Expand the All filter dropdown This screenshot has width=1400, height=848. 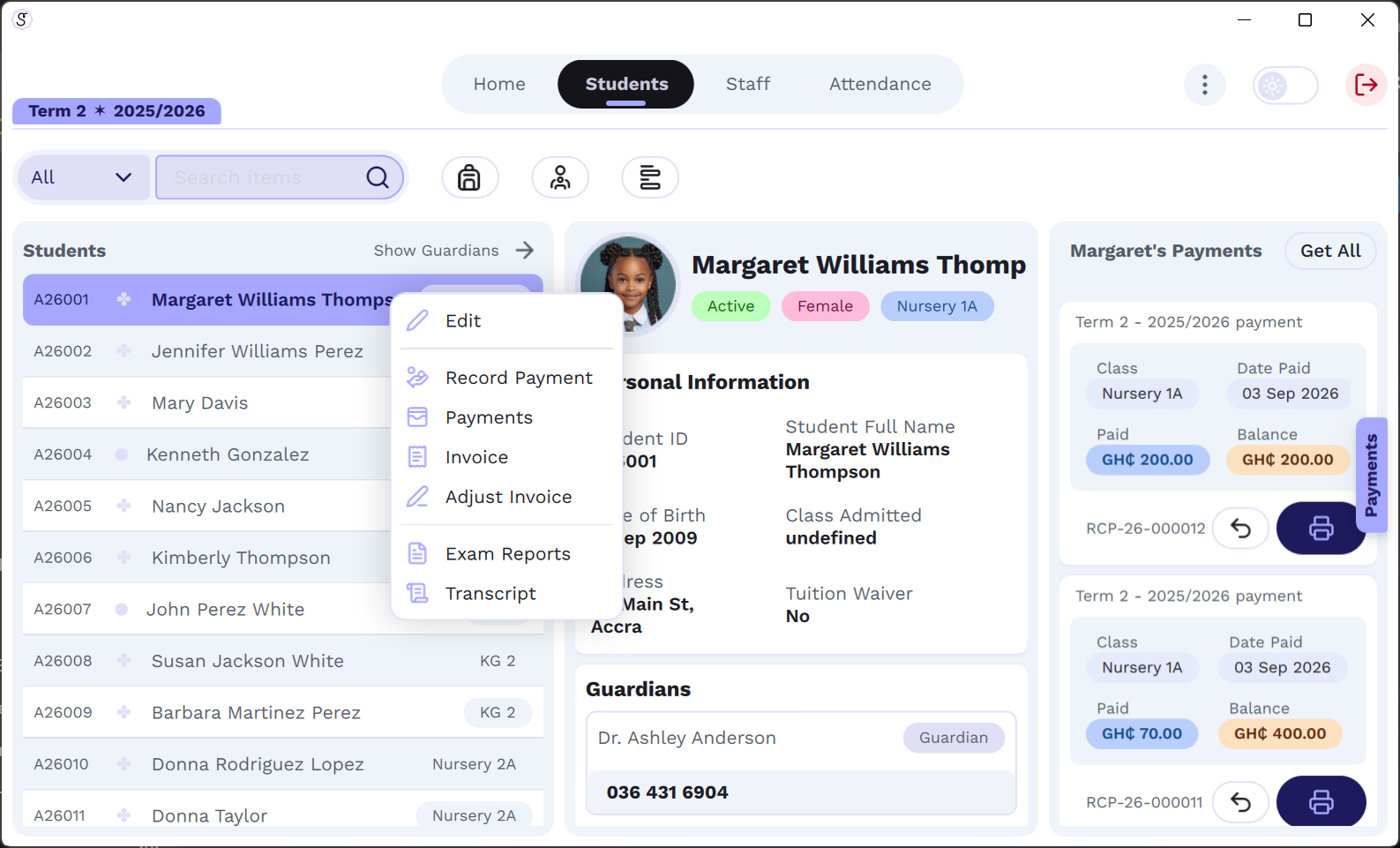(x=82, y=177)
